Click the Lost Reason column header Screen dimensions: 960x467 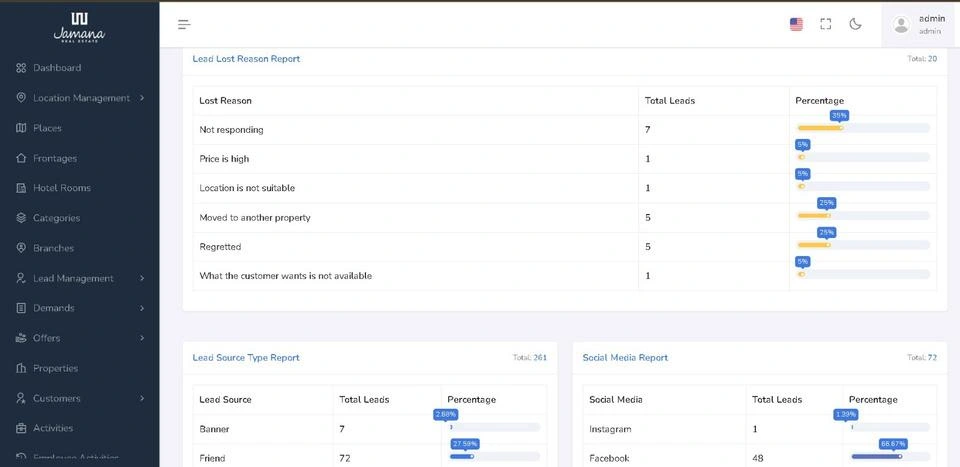coord(225,100)
